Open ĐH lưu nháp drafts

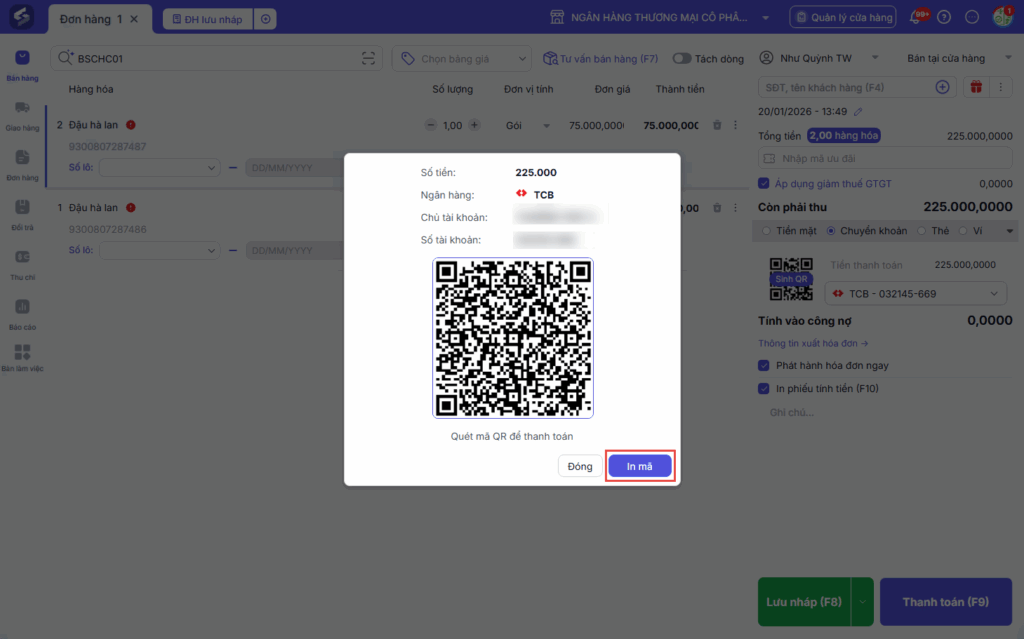(208, 19)
